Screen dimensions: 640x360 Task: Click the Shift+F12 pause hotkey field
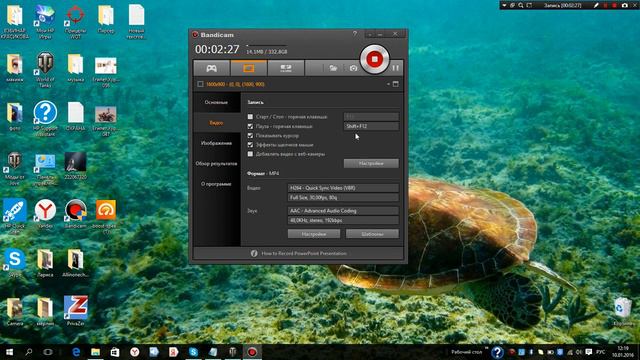click(x=371, y=126)
